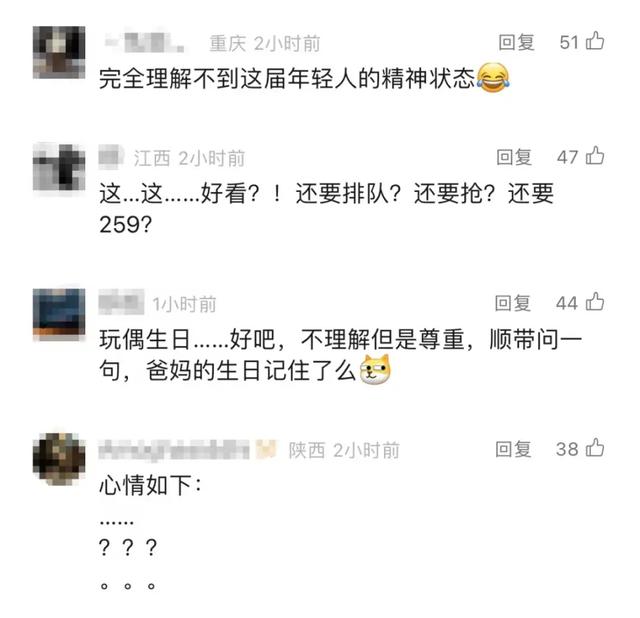Like the Jiangxi comment with 47 likes
Viewport: 640px width, 618px height.
pos(595,156)
